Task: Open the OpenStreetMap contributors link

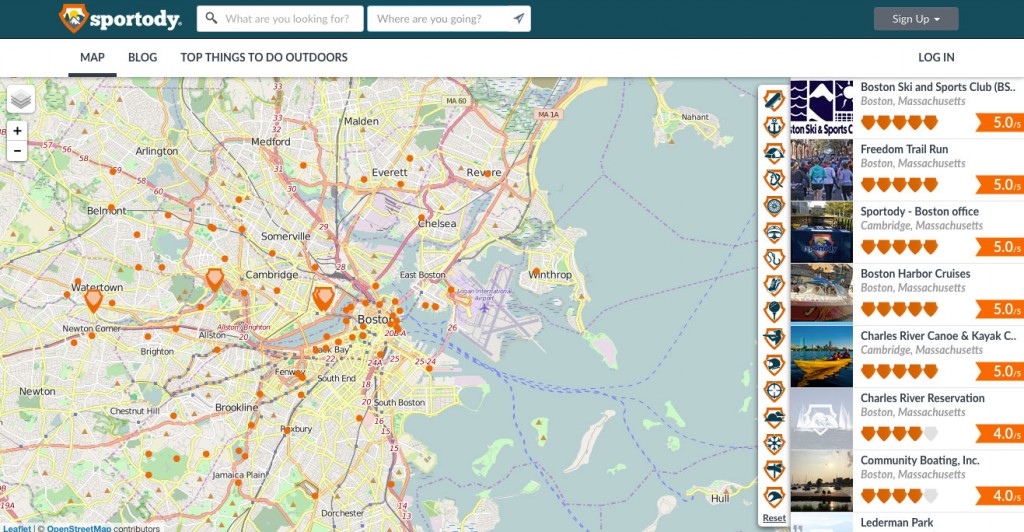Action: [x=79, y=528]
